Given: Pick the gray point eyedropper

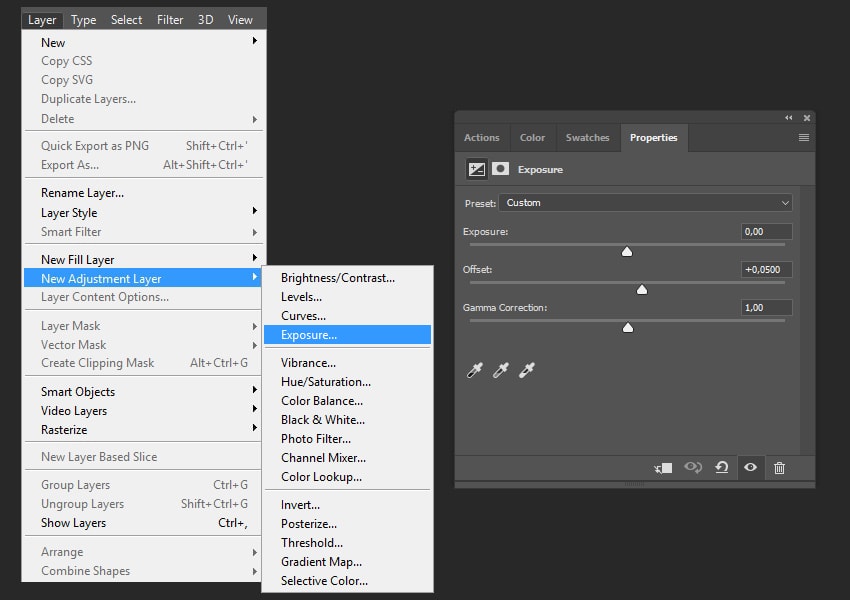Looking at the screenshot, I should [x=501, y=371].
